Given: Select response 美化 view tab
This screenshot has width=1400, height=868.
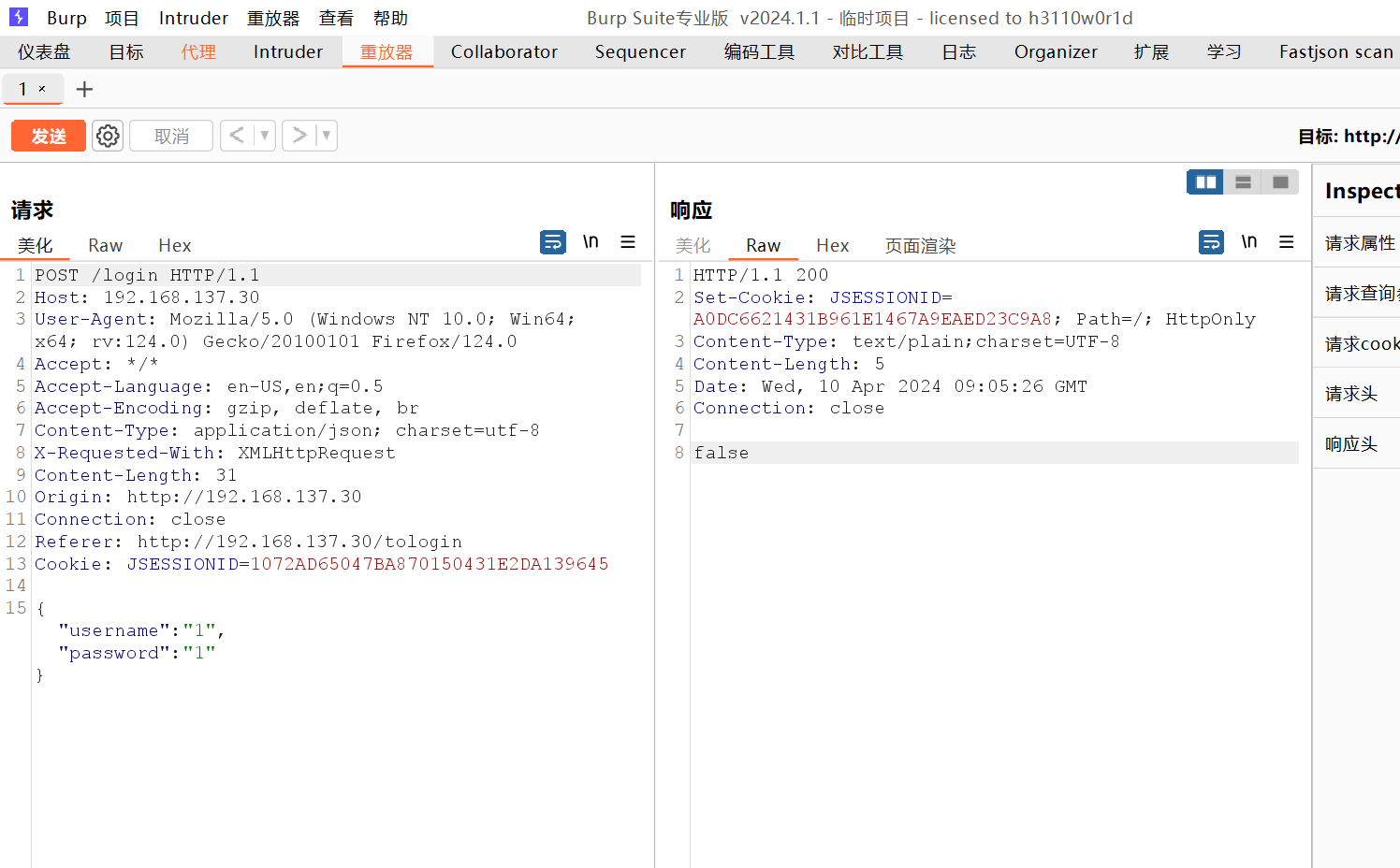Looking at the screenshot, I should point(693,246).
